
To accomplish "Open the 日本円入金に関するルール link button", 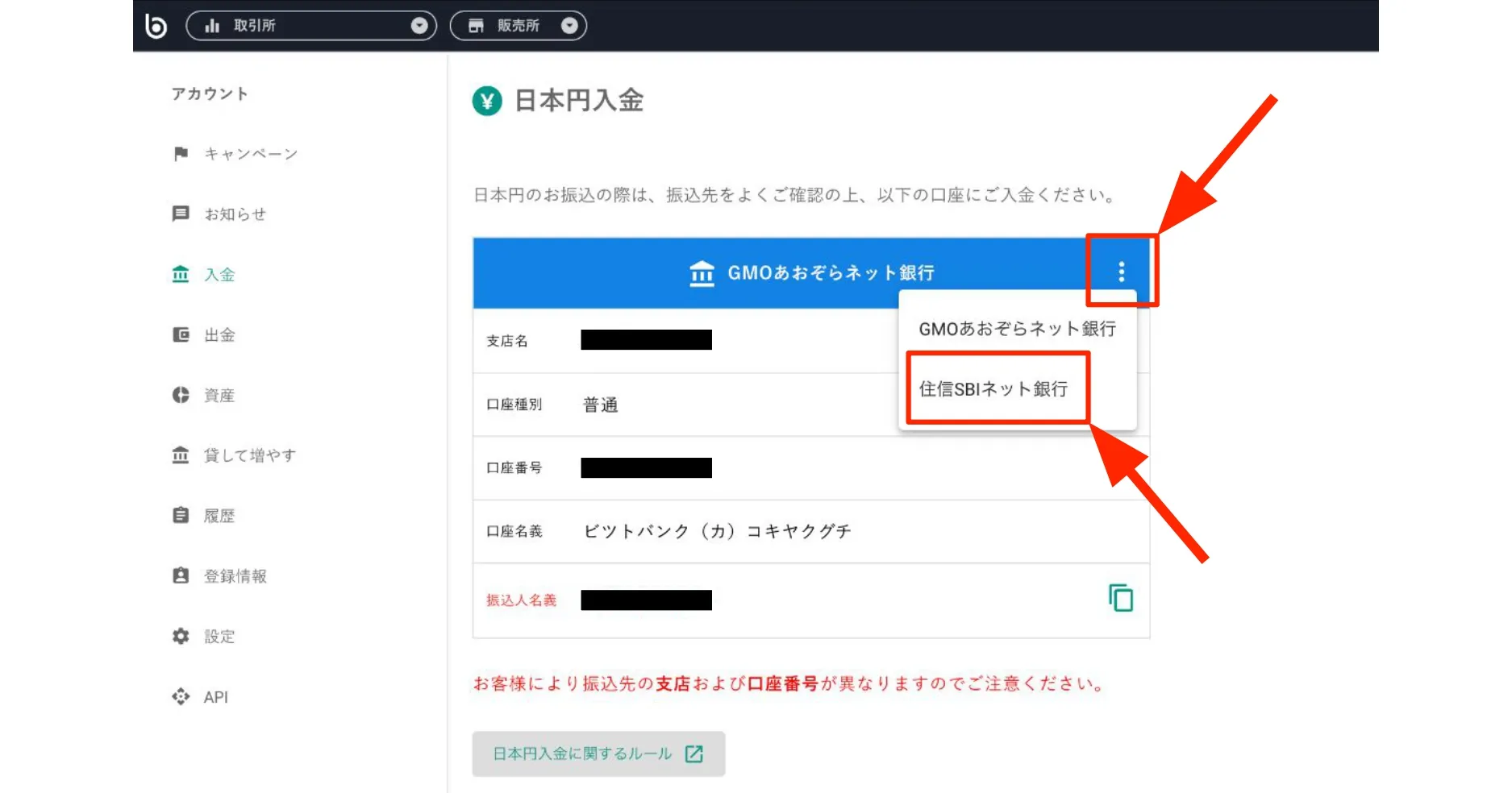I will click(x=598, y=754).
